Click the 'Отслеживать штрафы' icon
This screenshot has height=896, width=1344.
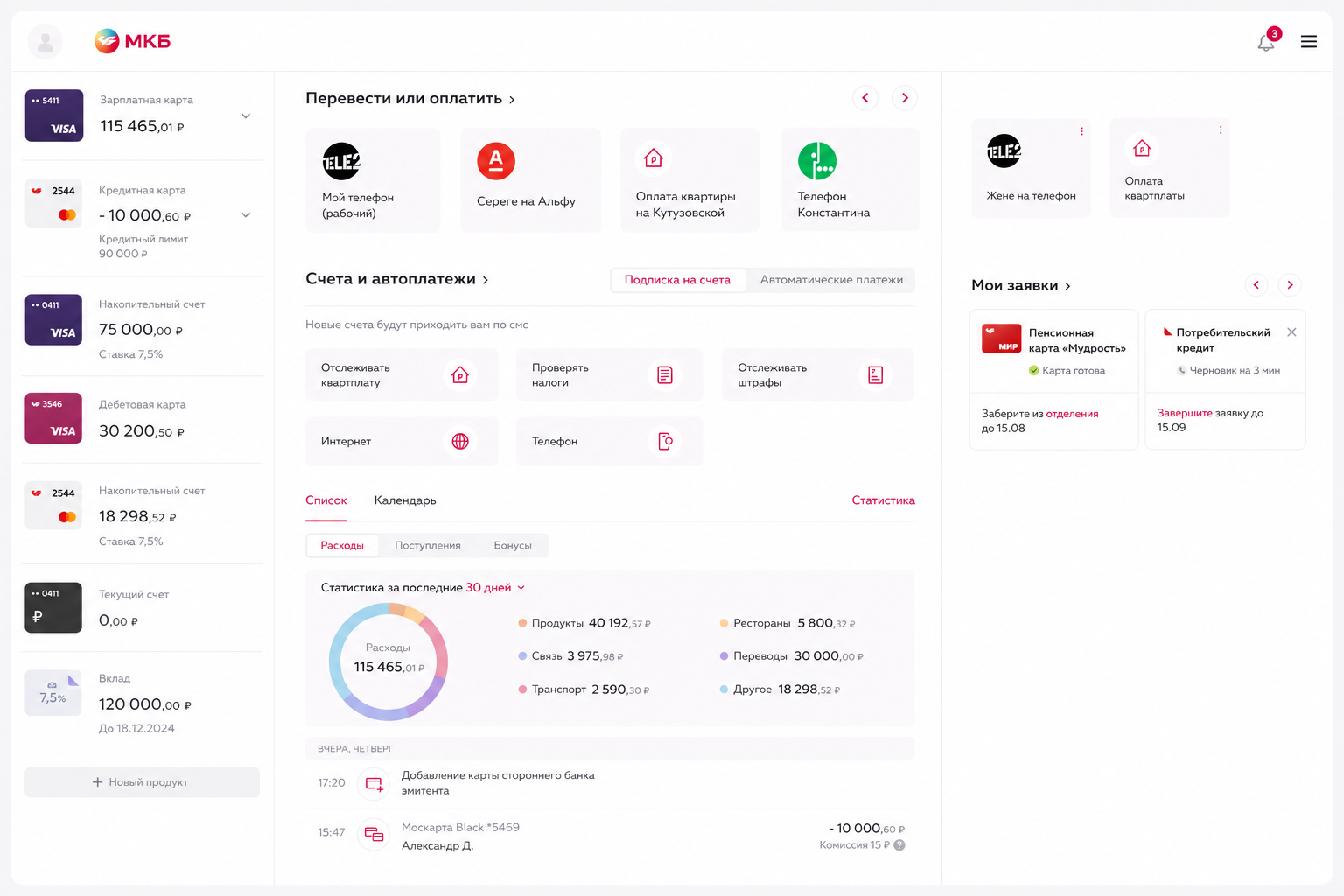tap(875, 375)
